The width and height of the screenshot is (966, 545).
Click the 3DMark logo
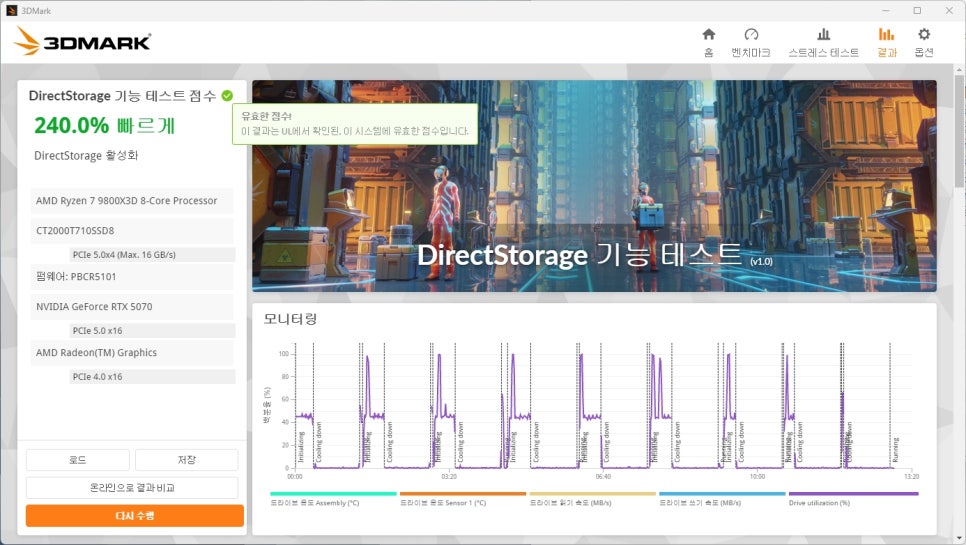tap(83, 41)
